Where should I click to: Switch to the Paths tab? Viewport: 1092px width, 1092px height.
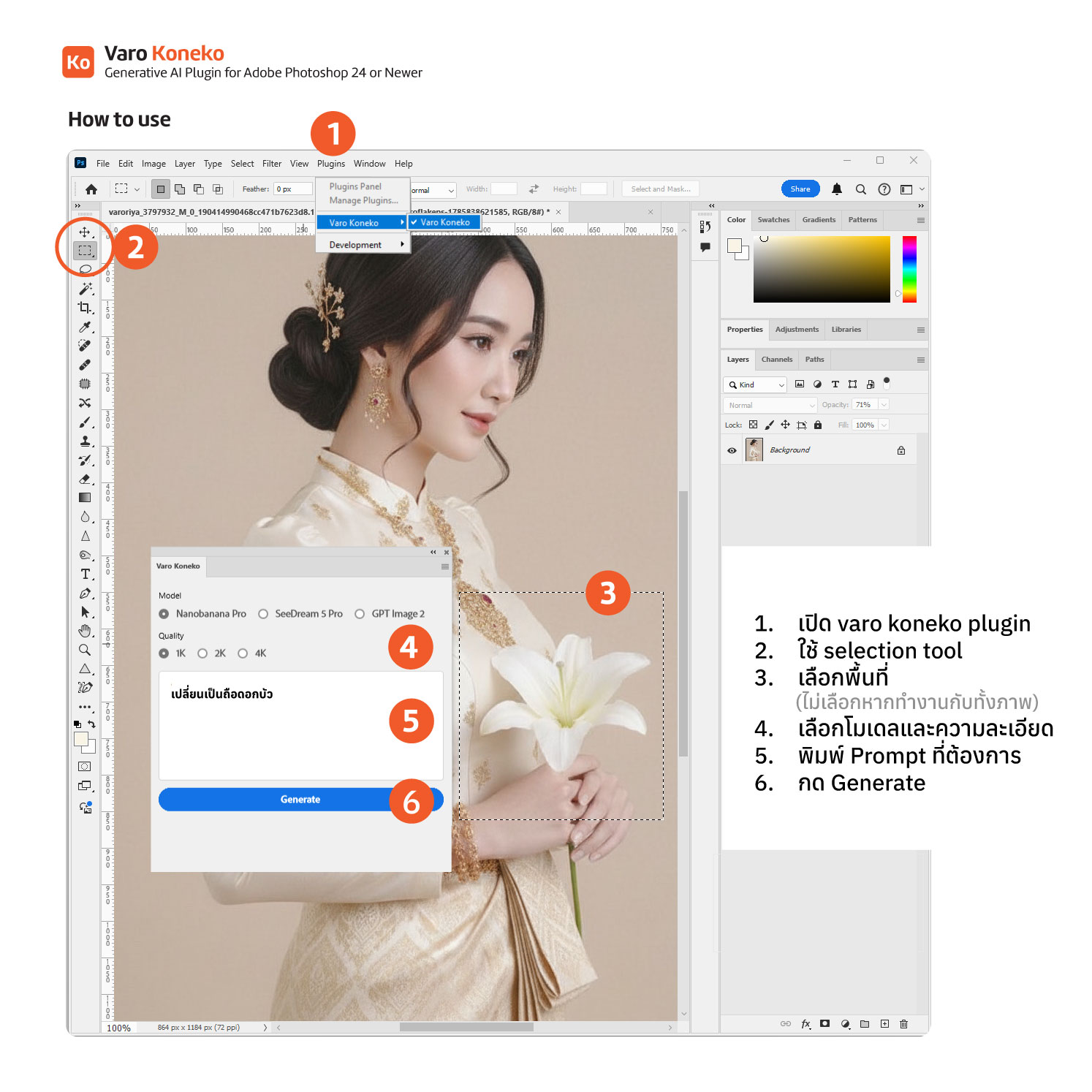pyautogui.click(x=814, y=360)
